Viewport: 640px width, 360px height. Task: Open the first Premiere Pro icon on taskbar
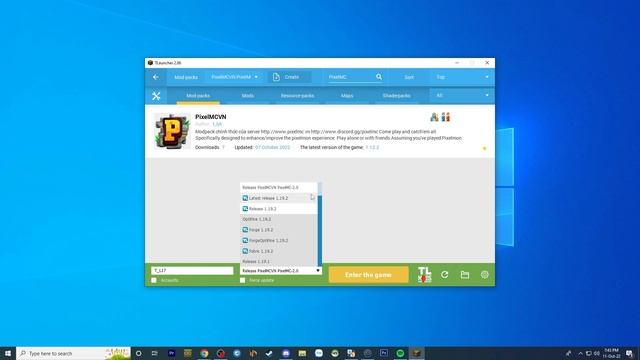coord(171,353)
